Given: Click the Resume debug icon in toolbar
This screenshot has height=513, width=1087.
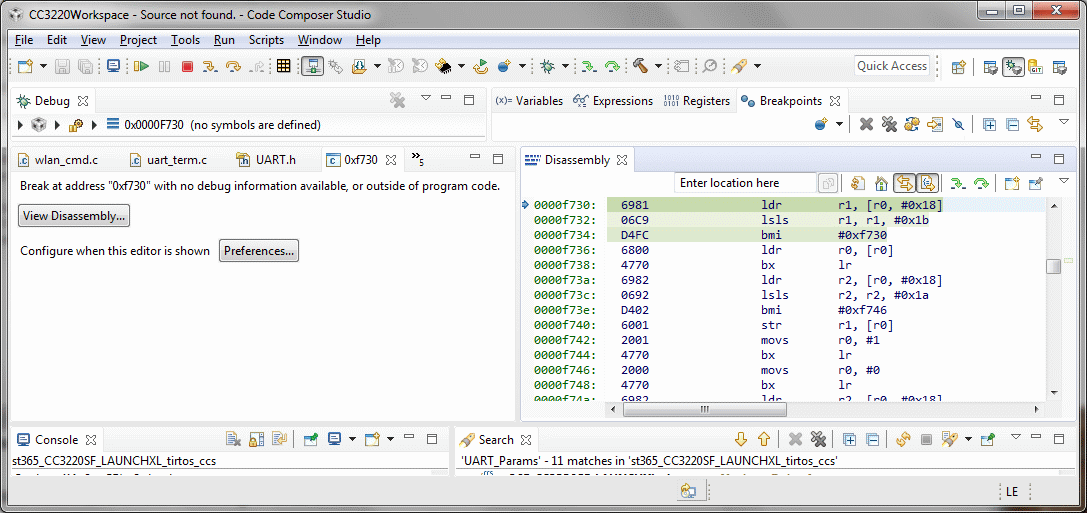Looking at the screenshot, I should tap(141, 67).
